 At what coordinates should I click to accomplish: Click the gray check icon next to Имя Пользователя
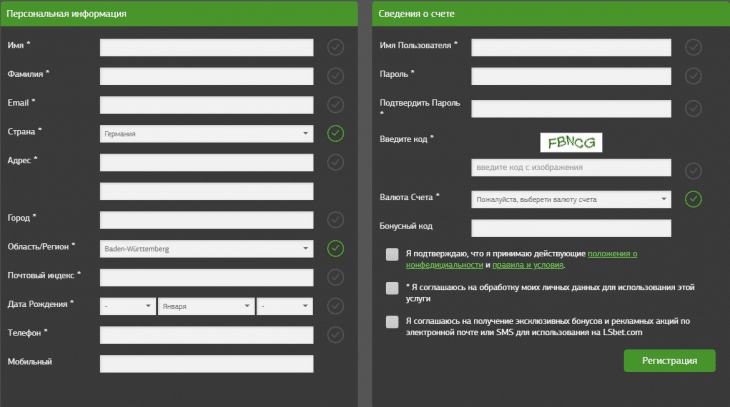point(693,47)
